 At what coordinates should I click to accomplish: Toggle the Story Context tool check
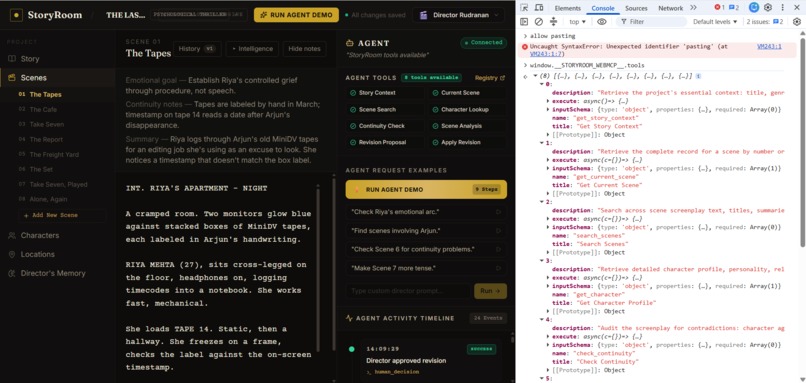[x=353, y=93]
